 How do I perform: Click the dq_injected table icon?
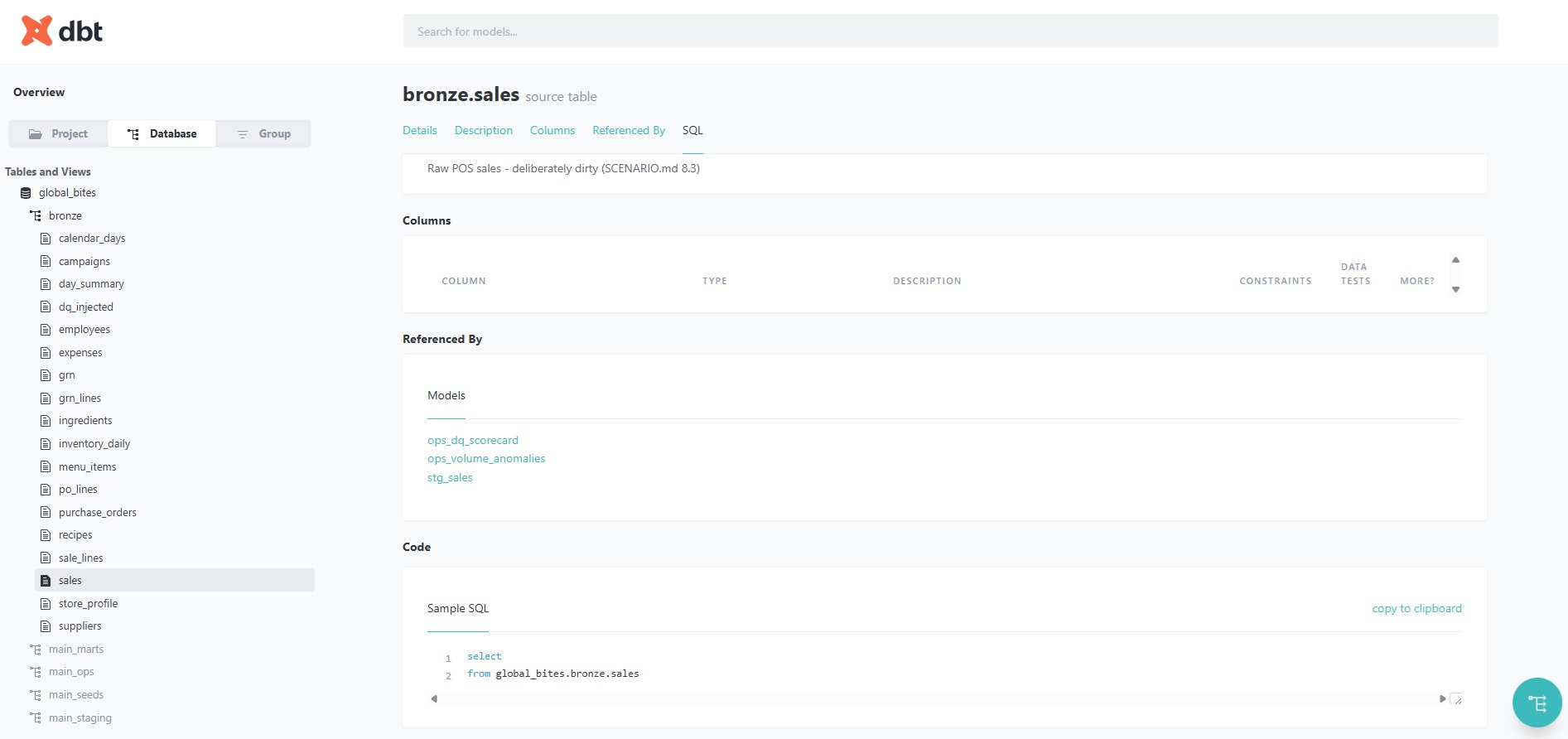tap(46, 307)
